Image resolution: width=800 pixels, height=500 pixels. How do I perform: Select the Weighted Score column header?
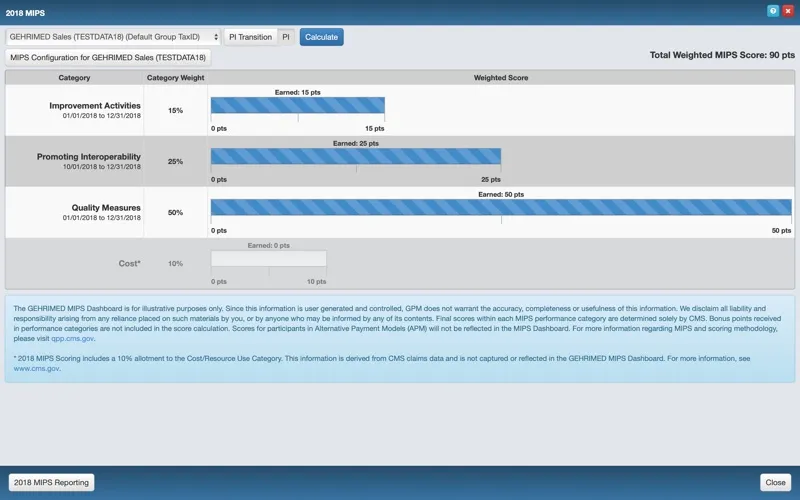(x=501, y=78)
